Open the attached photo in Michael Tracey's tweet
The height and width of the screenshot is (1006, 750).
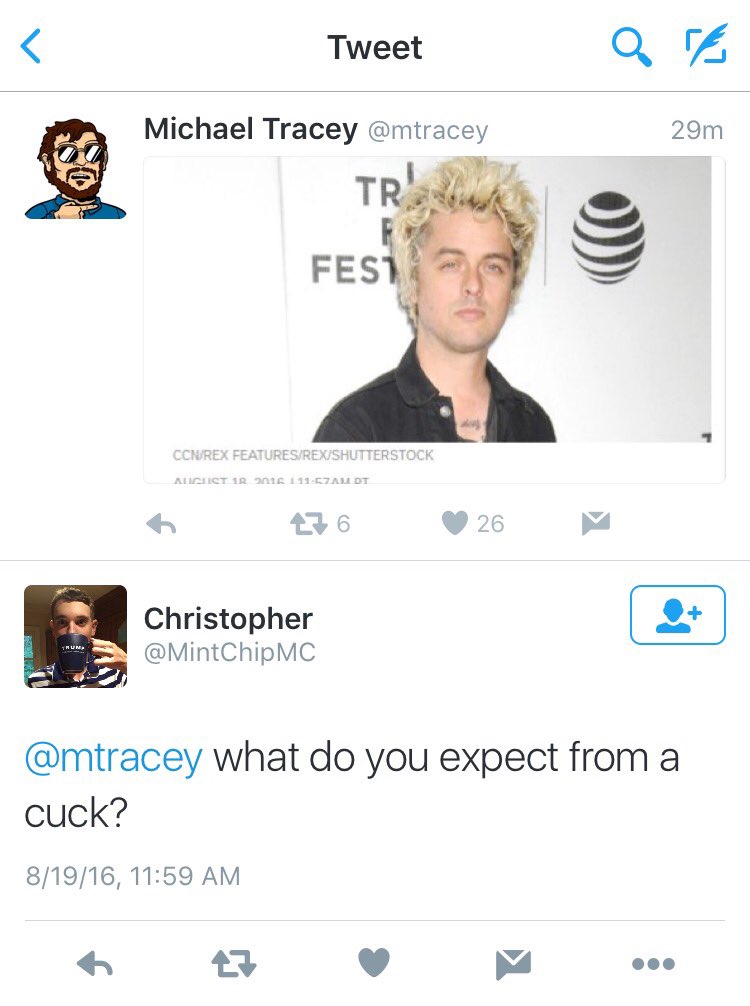(434, 320)
